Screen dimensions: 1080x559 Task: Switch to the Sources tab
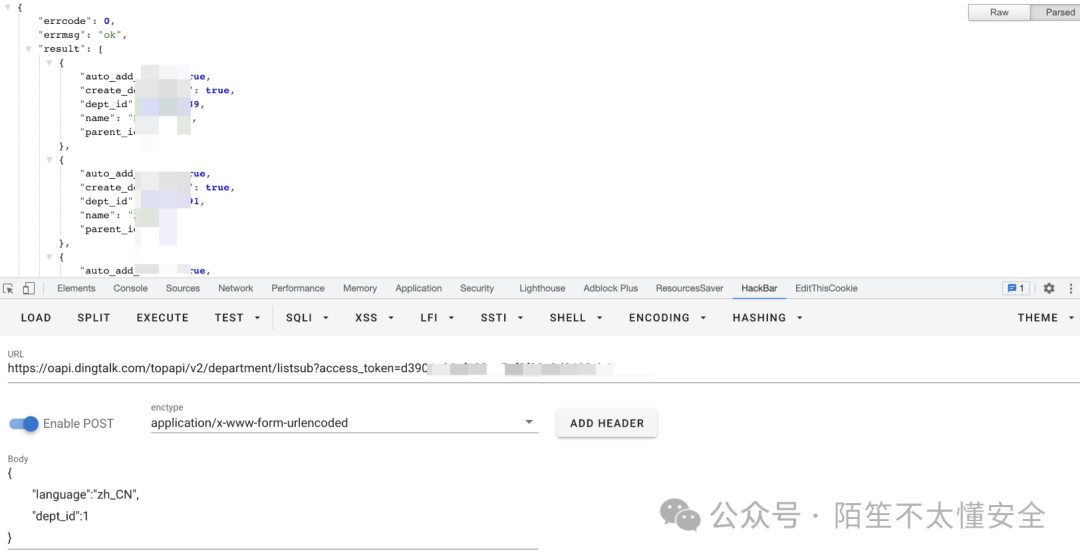click(183, 288)
